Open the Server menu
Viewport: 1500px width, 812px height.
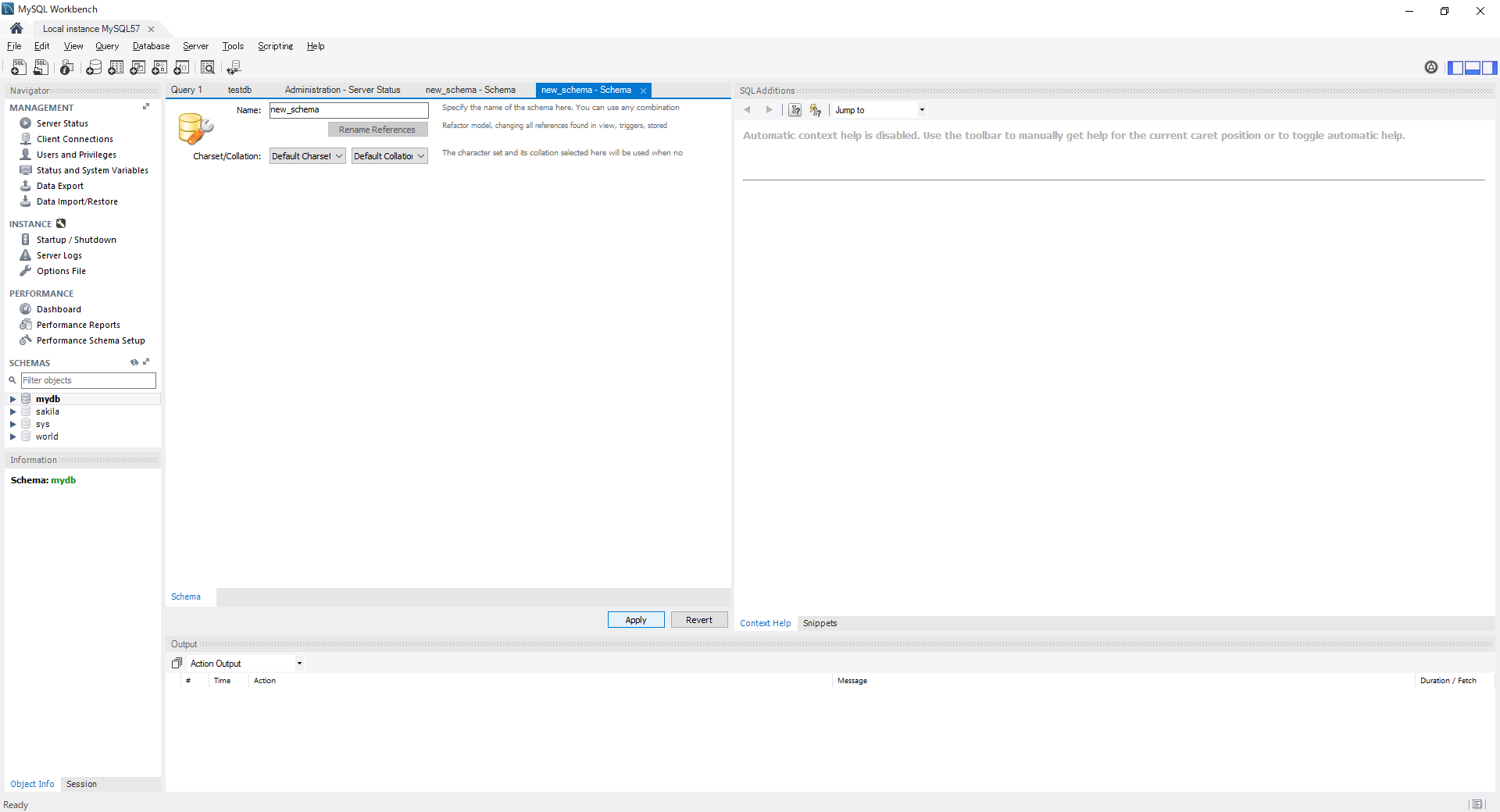[195, 46]
